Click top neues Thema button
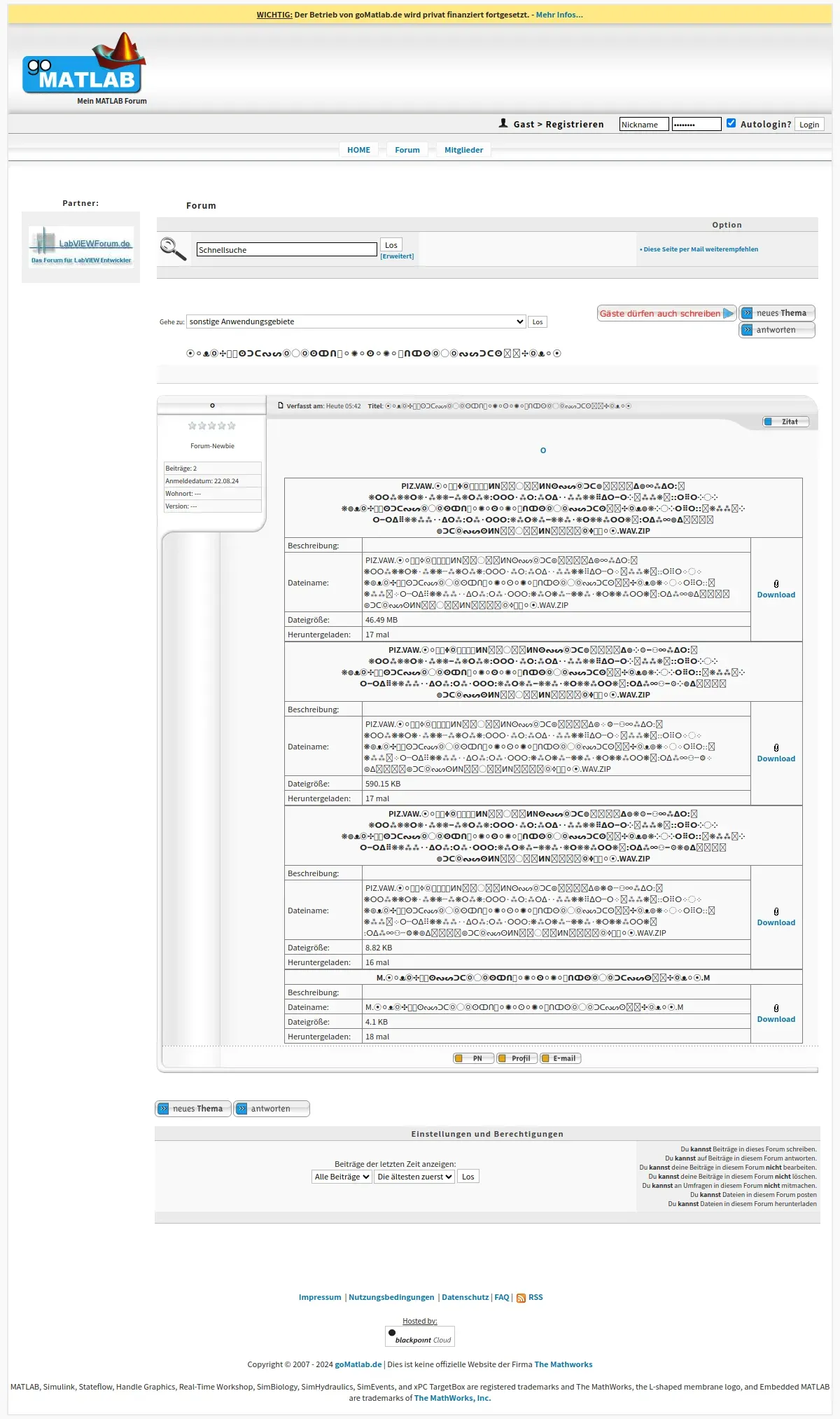 777,313
